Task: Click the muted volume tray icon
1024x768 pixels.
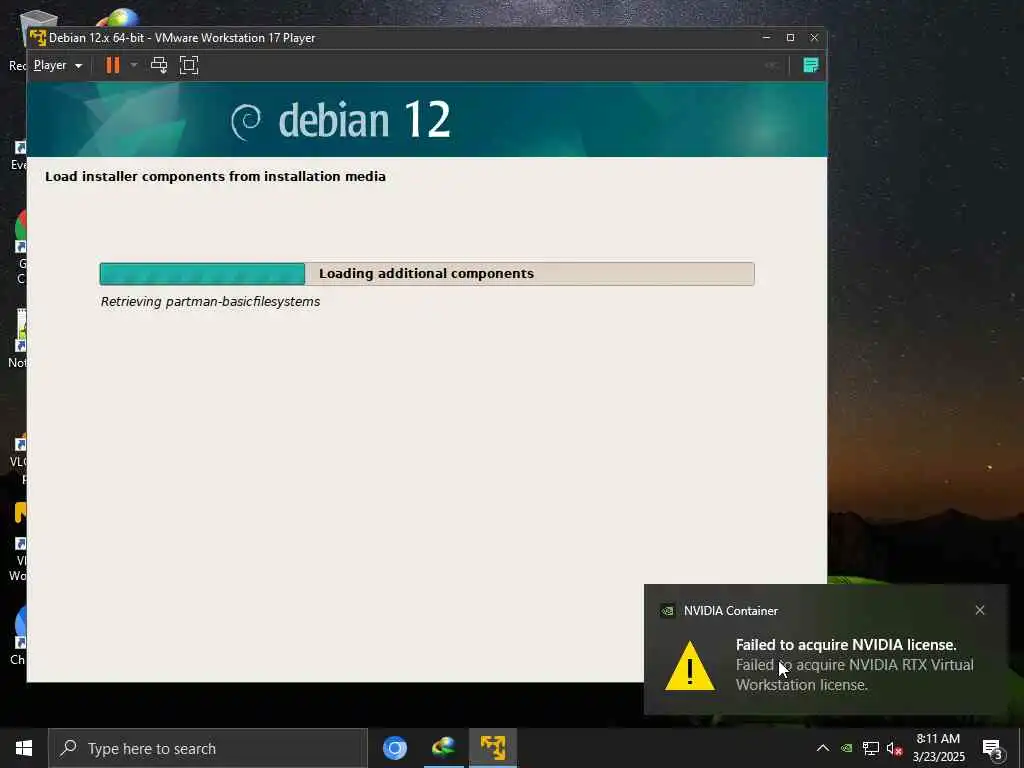Action: point(894,748)
